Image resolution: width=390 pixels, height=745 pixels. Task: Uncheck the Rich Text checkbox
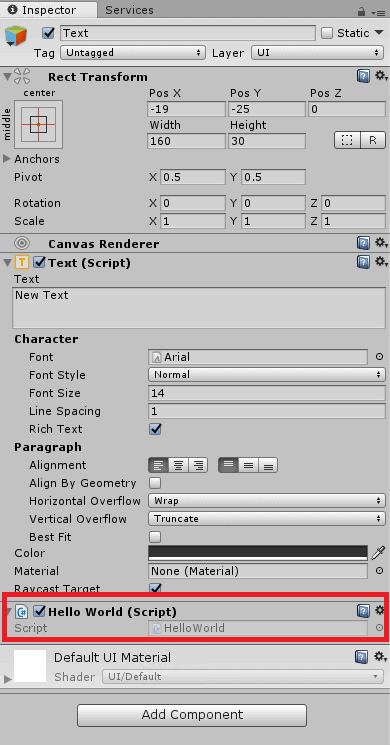click(x=155, y=429)
